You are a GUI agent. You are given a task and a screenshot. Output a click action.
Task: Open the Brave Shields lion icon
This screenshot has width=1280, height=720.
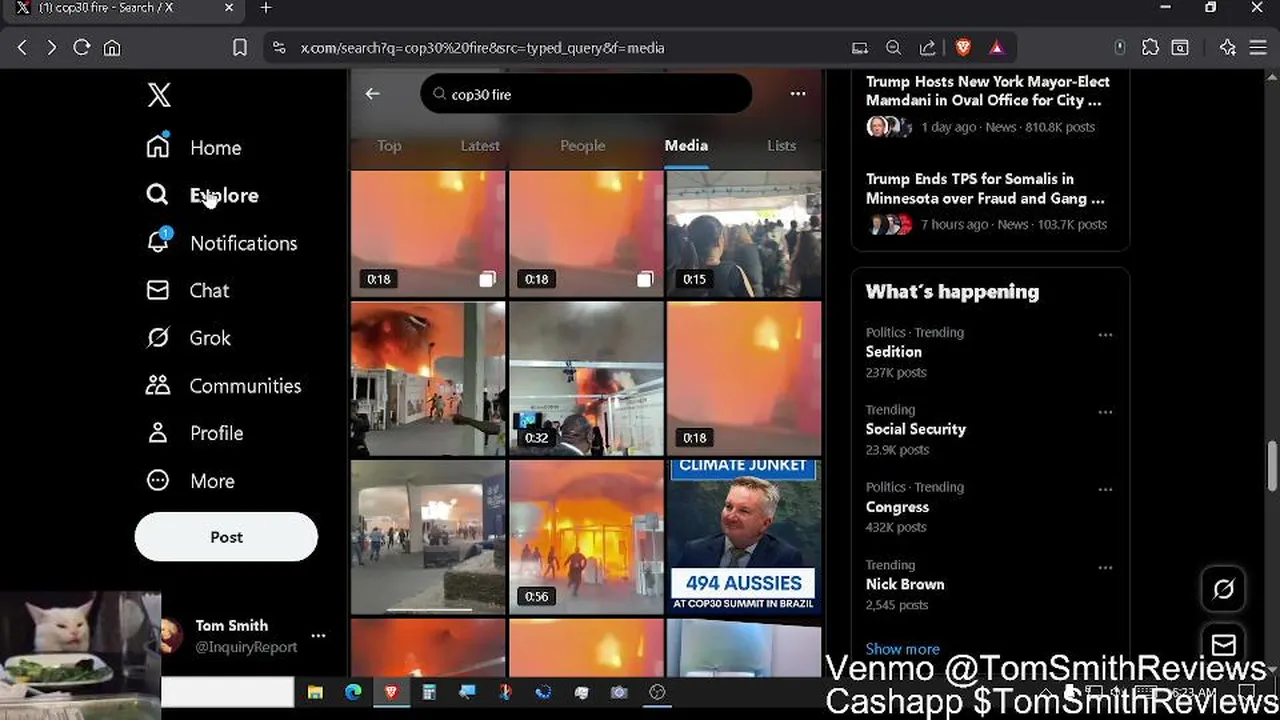[962, 47]
